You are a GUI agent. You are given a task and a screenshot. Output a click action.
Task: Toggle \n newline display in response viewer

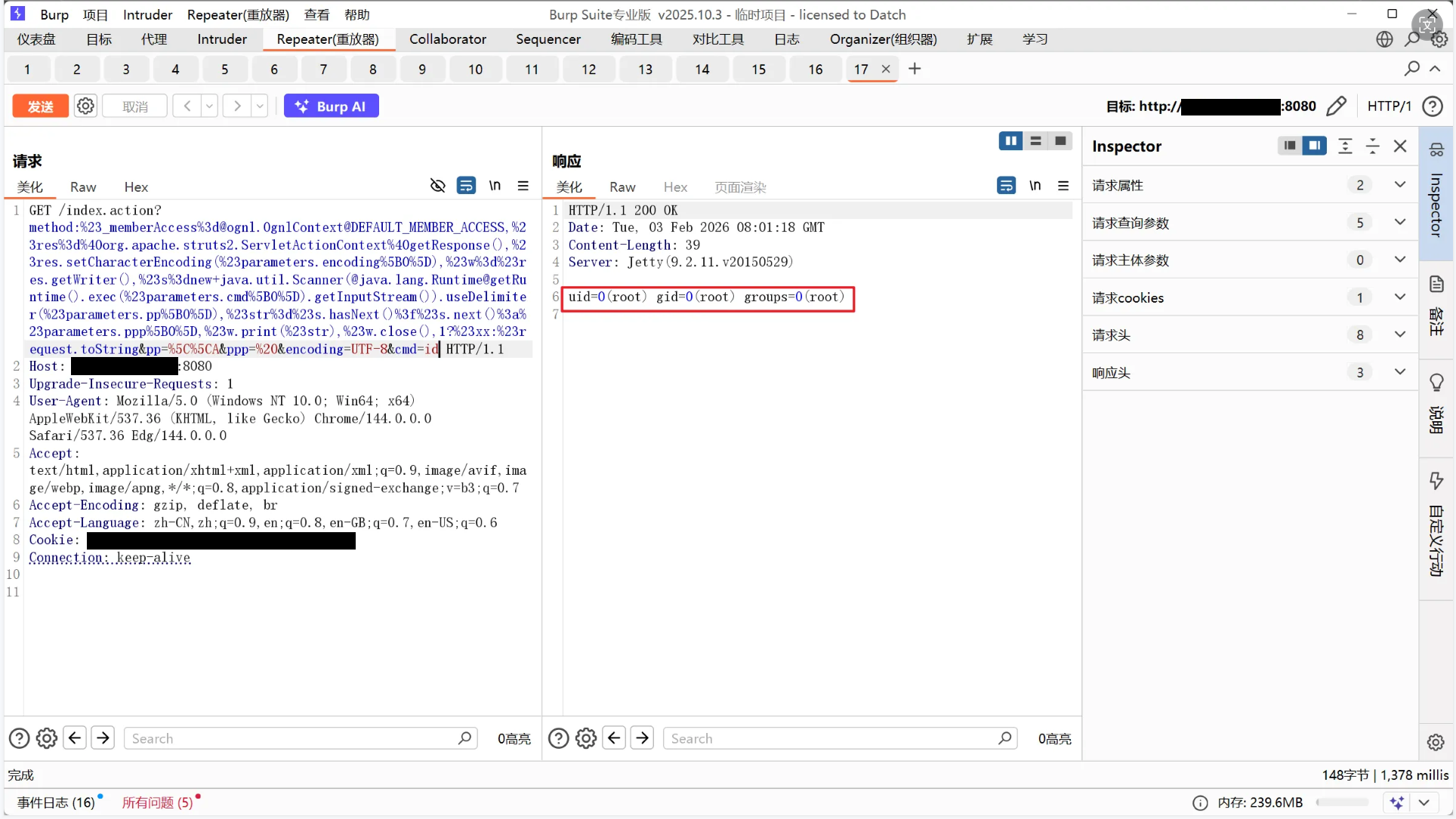click(1035, 186)
